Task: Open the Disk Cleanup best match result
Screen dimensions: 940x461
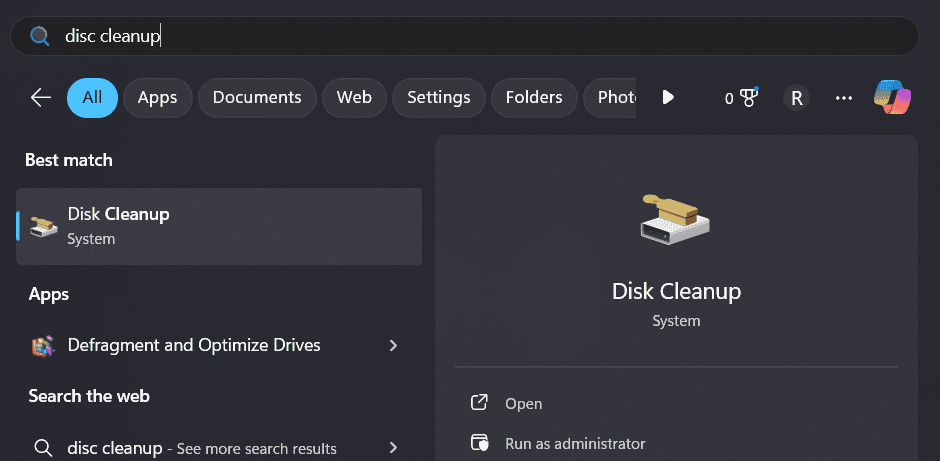Action: tap(219, 226)
